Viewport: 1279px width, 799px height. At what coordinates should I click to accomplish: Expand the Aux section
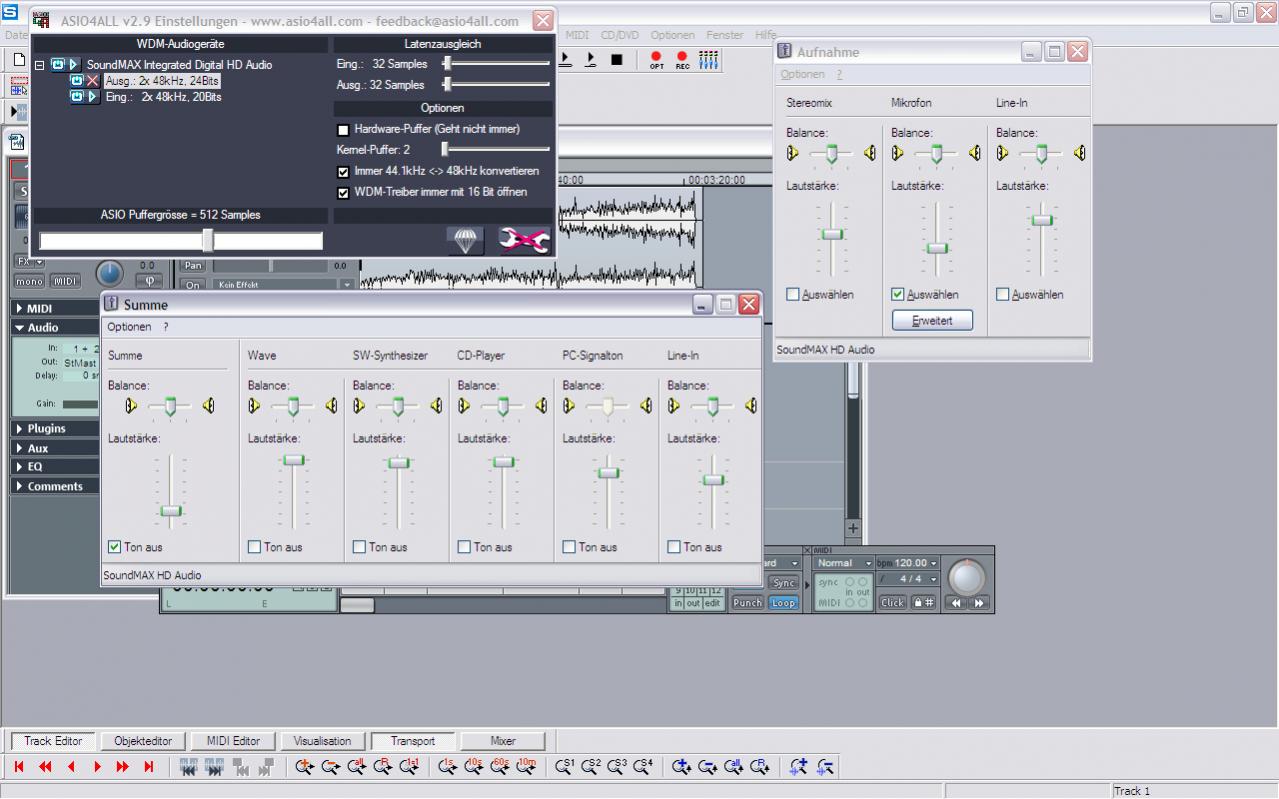click(19, 448)
